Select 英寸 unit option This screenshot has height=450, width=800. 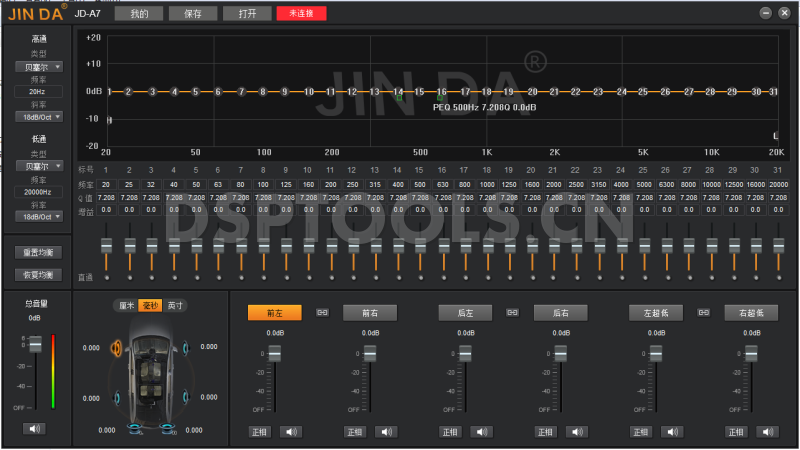[x=175, y=305]
